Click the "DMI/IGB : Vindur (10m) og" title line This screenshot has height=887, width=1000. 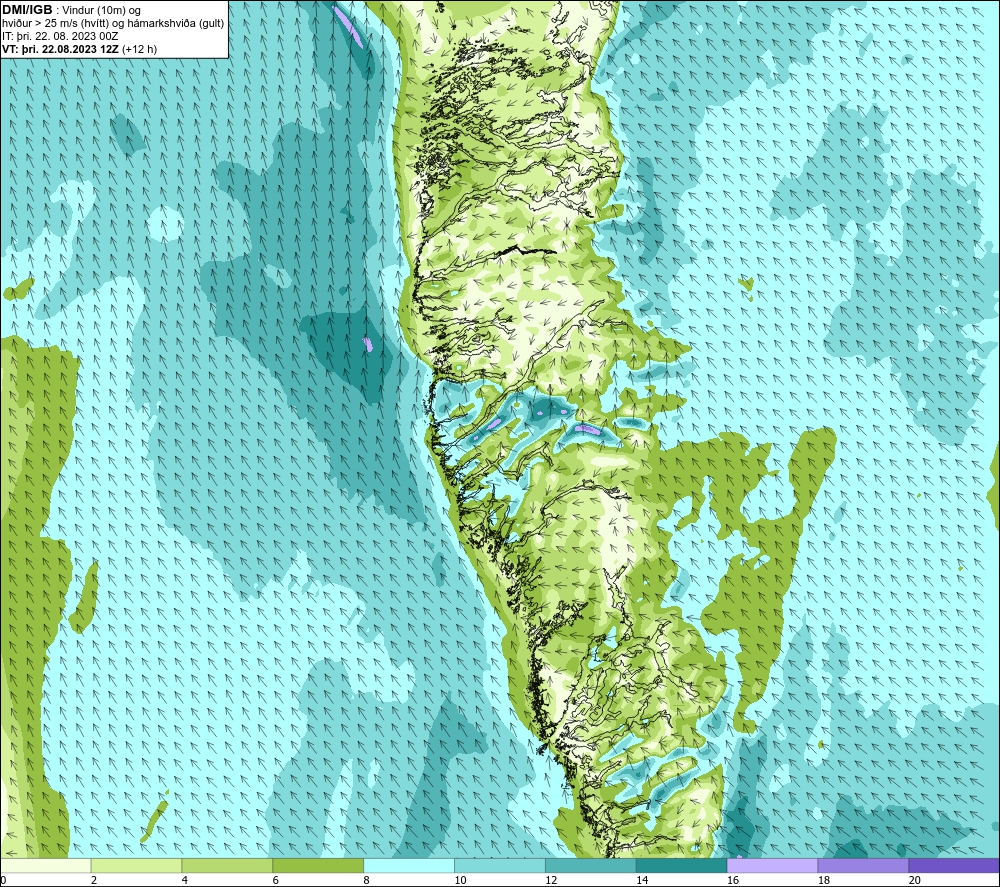coord(71,10)
